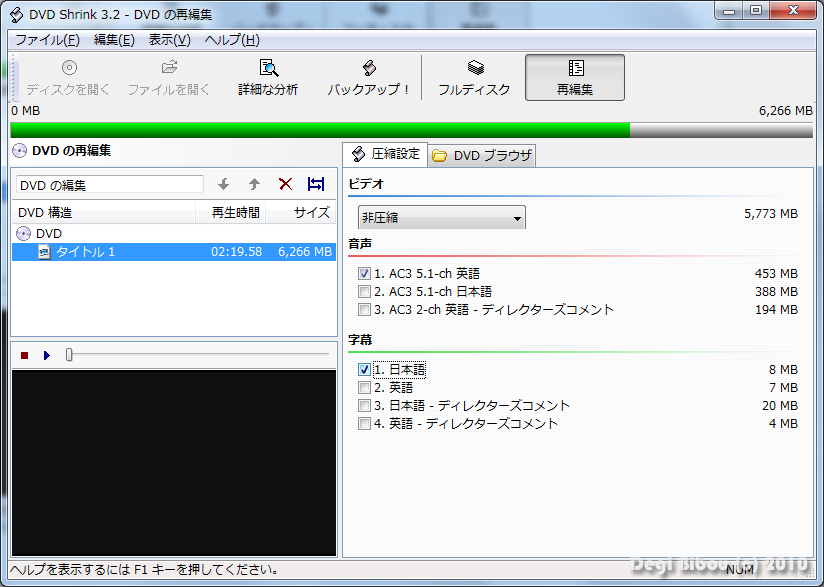Click the ビデオ section heading
Viewport: 824px width, 587px height.
click(x=366, y=184)
